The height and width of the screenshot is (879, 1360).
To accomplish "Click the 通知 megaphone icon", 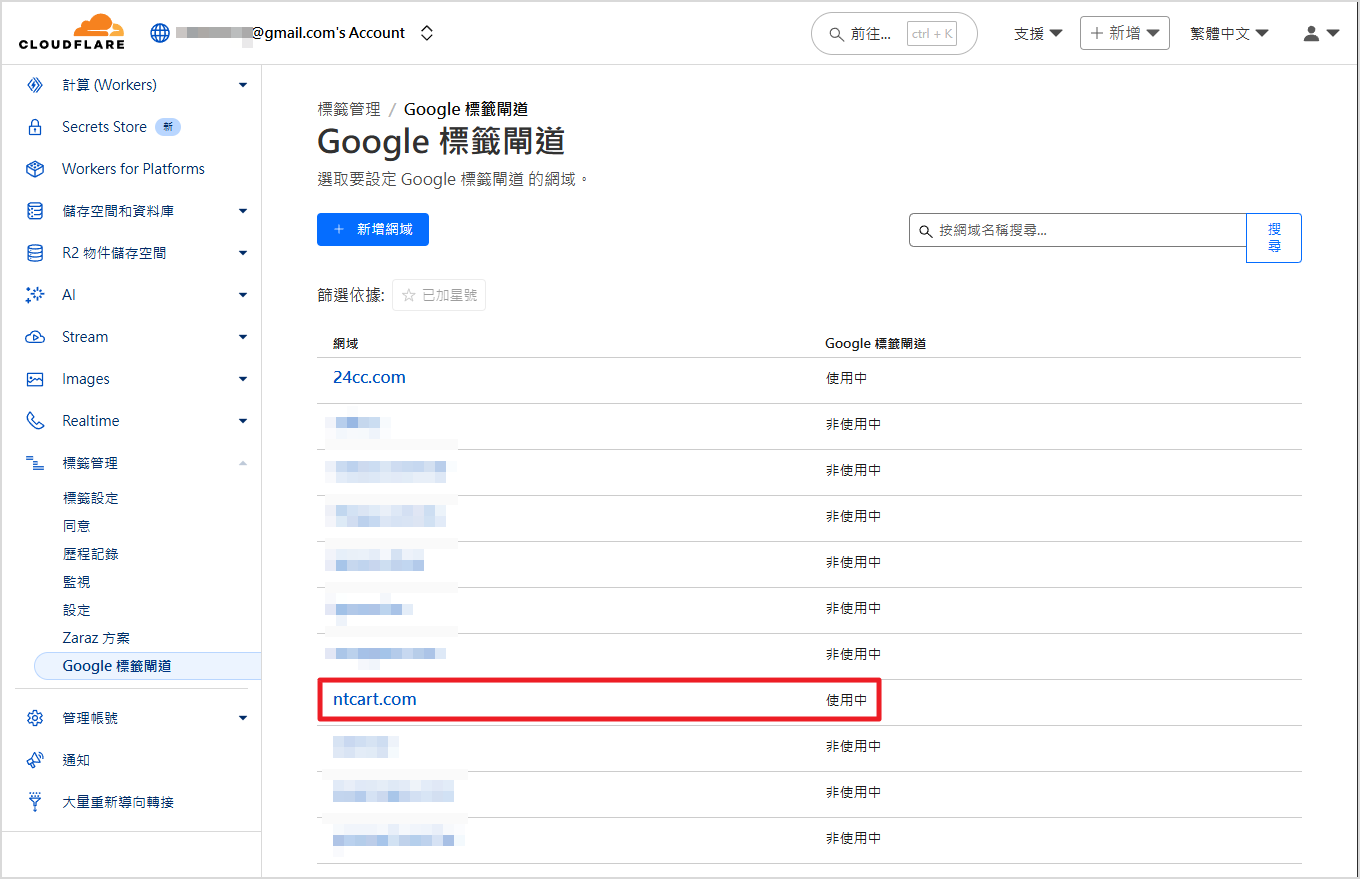I will [35, 760].
